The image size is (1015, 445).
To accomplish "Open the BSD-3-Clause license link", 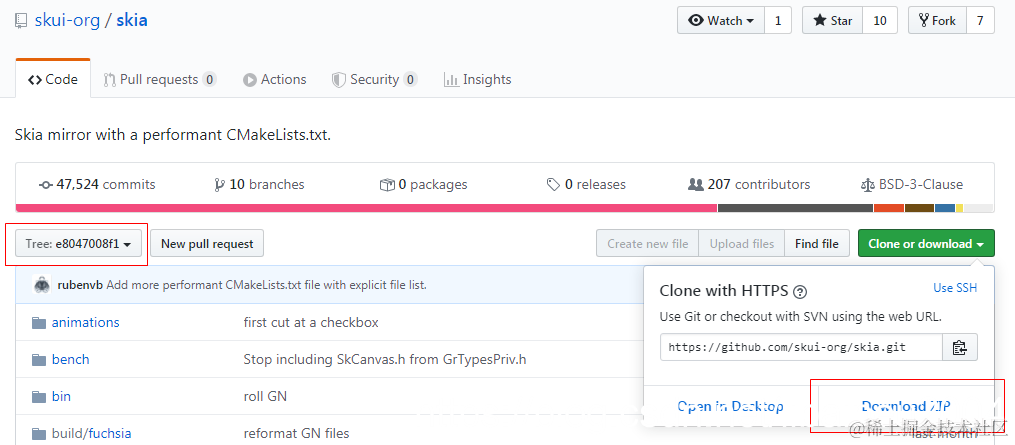I will coord(911,185).
